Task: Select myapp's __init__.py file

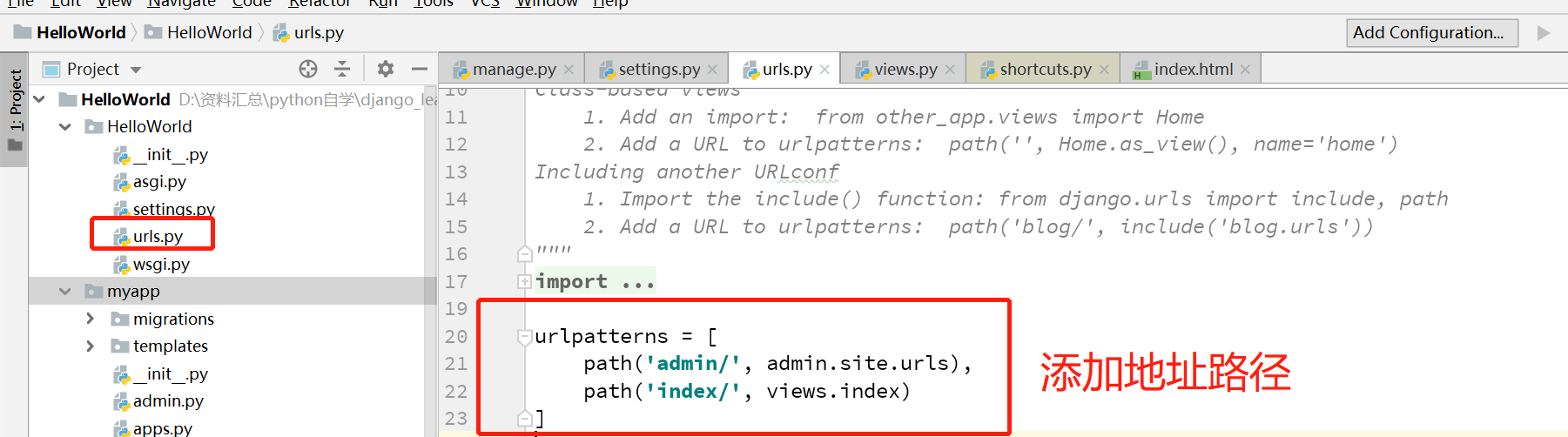Action: click(171, 374)
